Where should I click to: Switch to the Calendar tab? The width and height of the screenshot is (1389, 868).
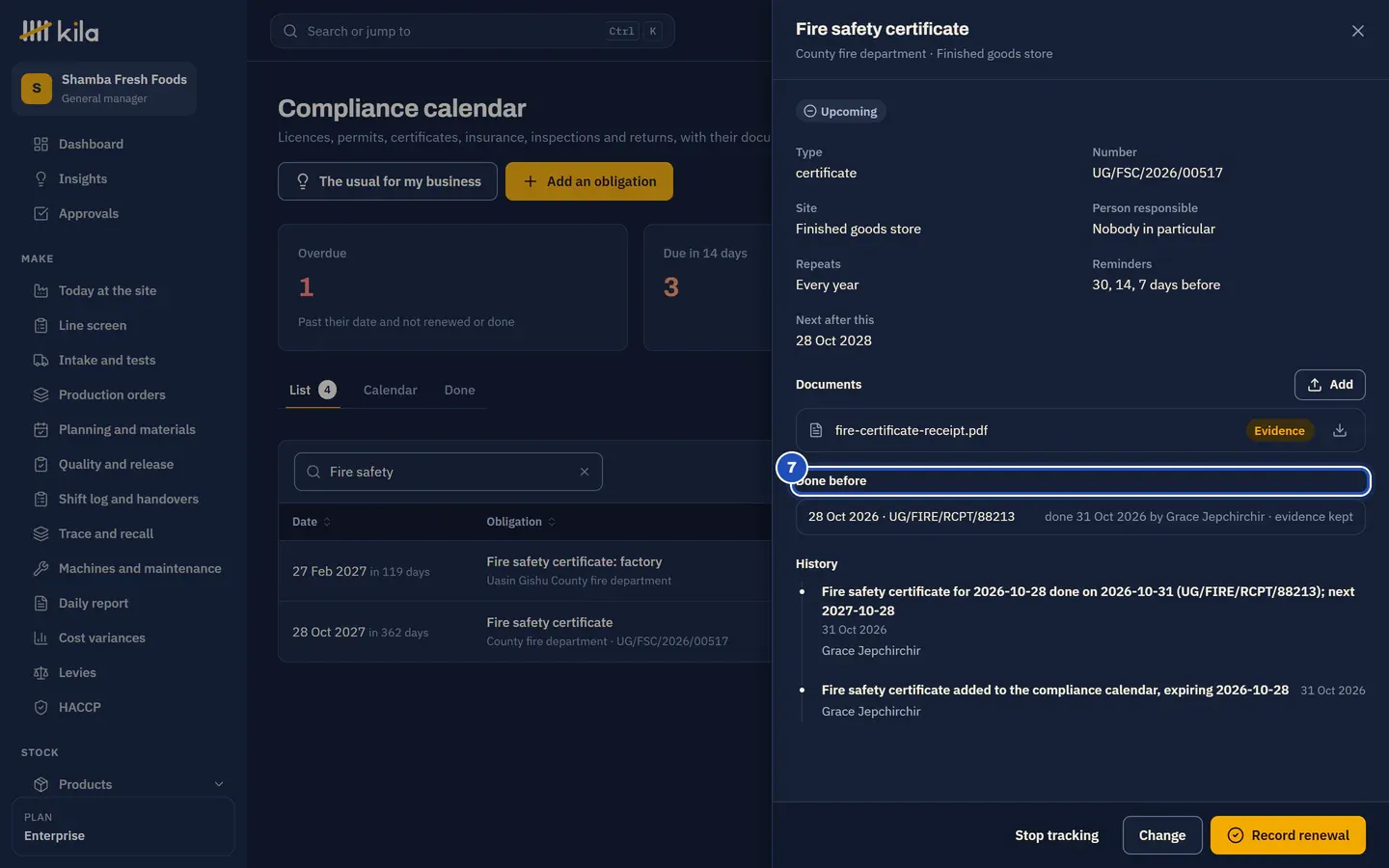tap(390, 390)
